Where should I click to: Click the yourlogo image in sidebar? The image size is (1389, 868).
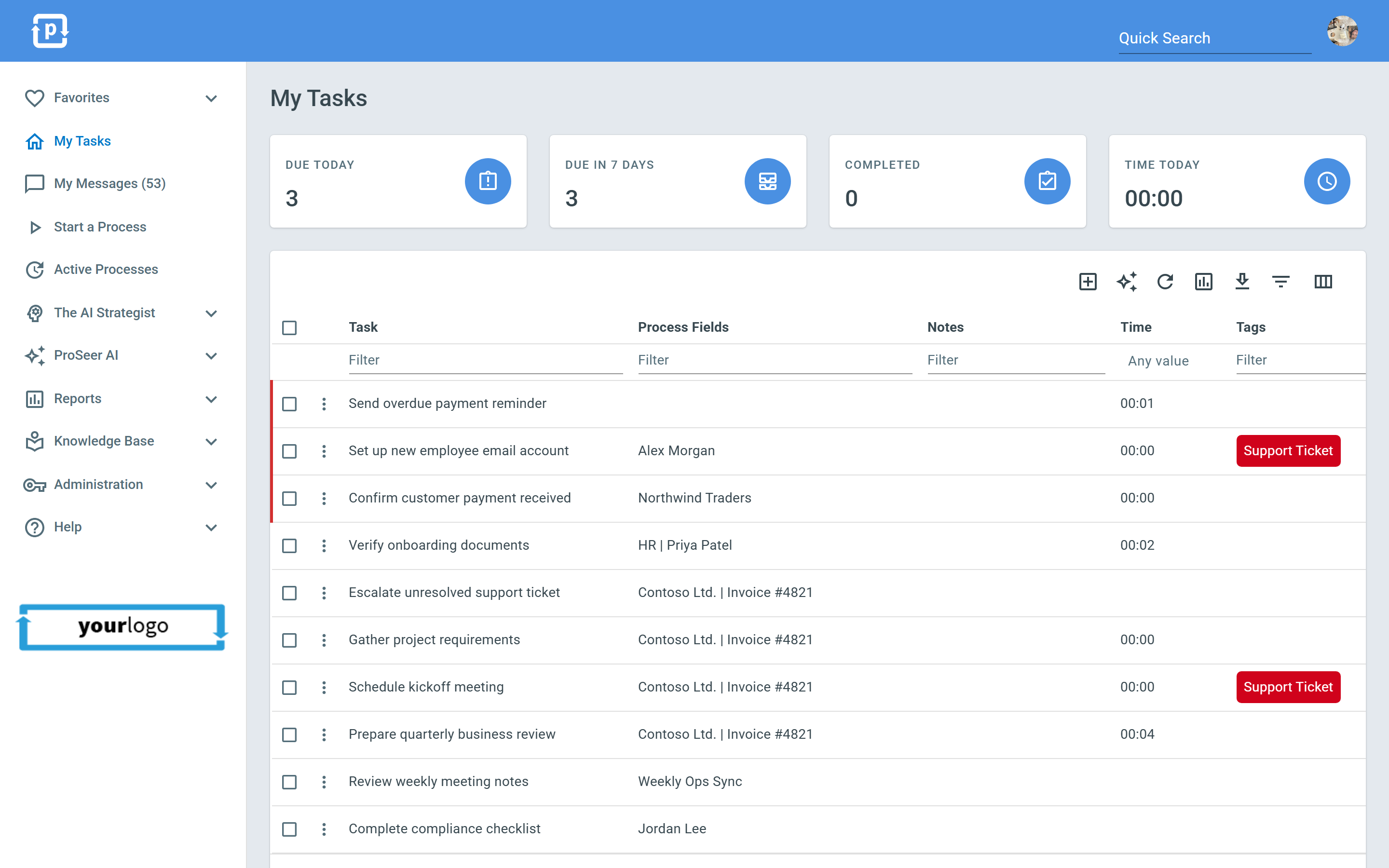[122, 627]
